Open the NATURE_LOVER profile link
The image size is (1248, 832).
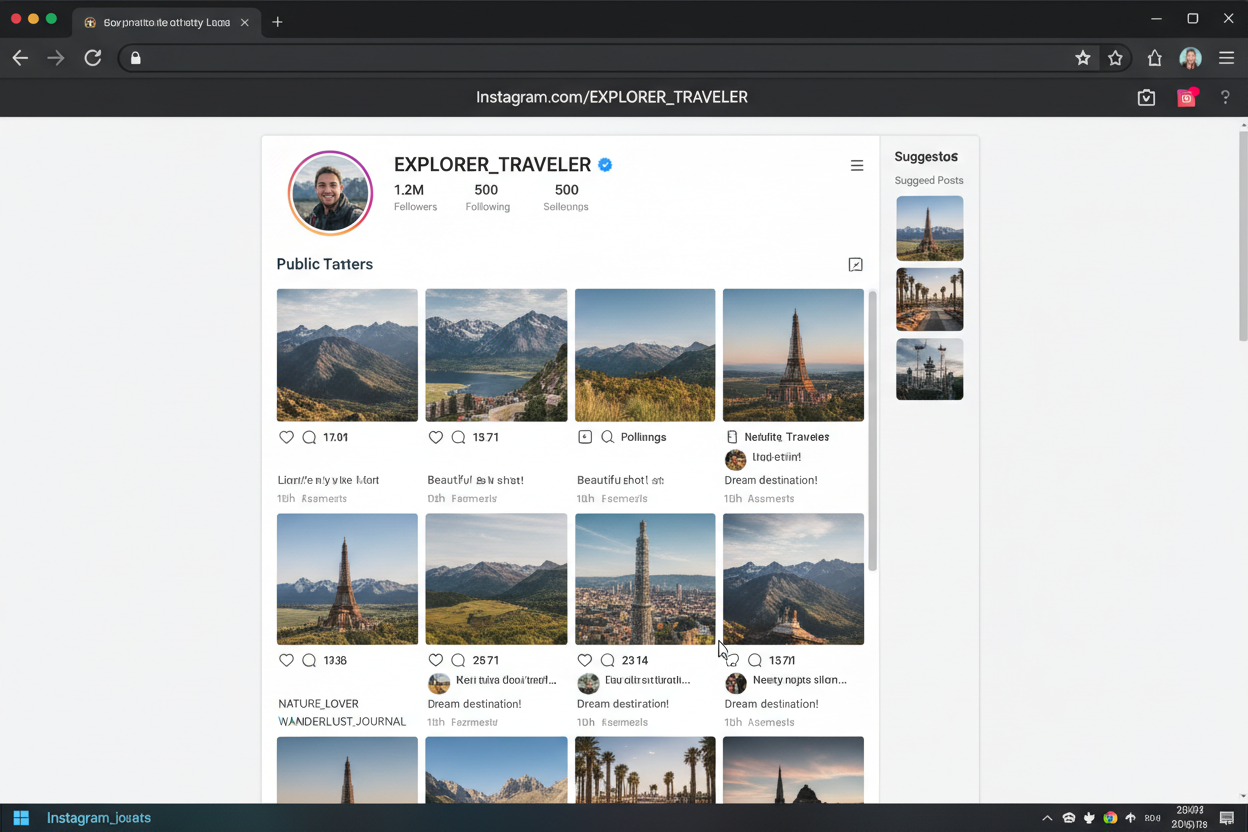click(x=318, y=703)
